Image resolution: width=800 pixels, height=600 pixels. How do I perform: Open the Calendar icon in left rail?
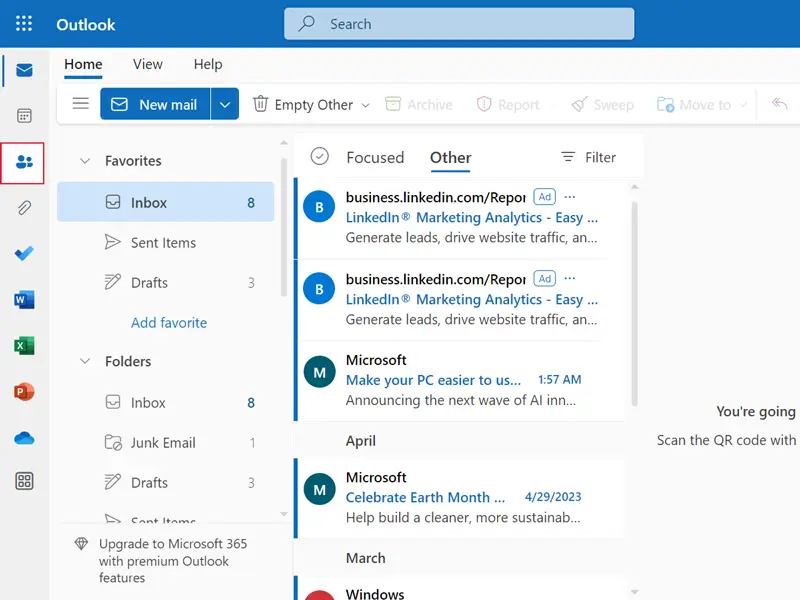24,116
